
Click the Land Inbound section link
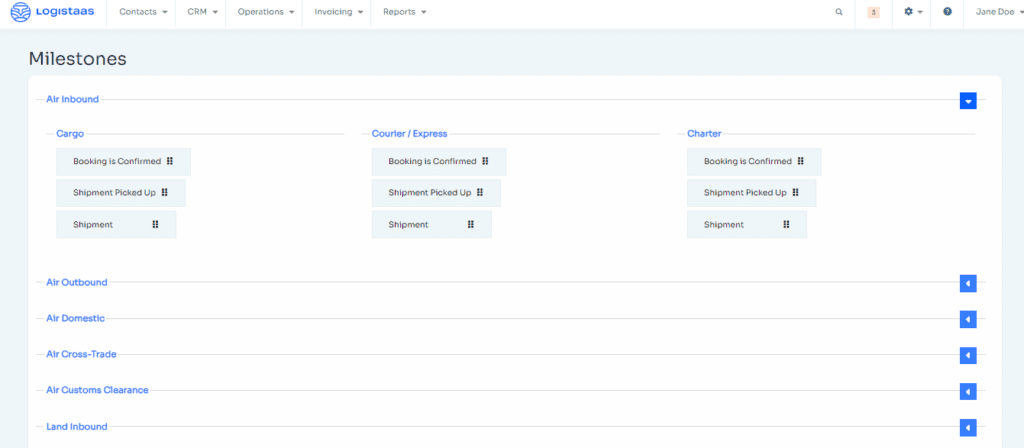76,426
